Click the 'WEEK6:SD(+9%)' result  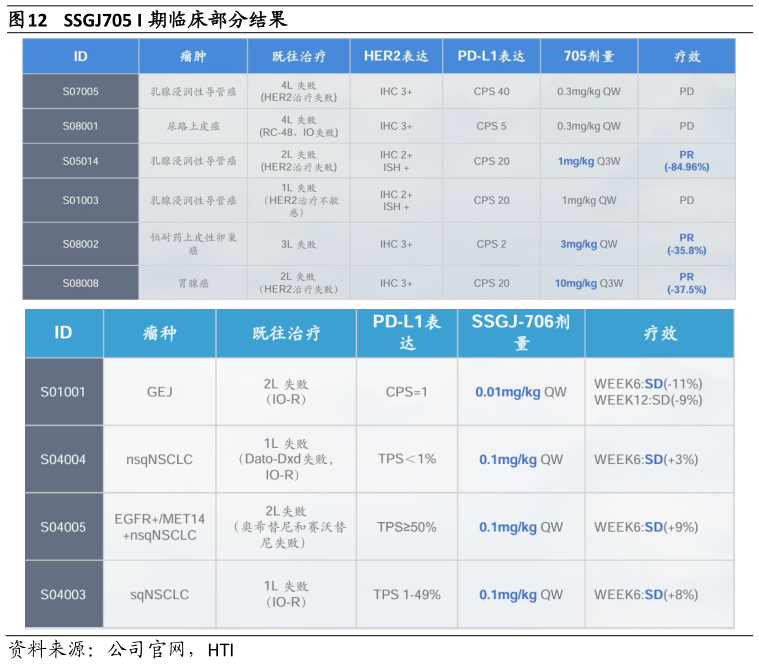click(x=646, y=527)
